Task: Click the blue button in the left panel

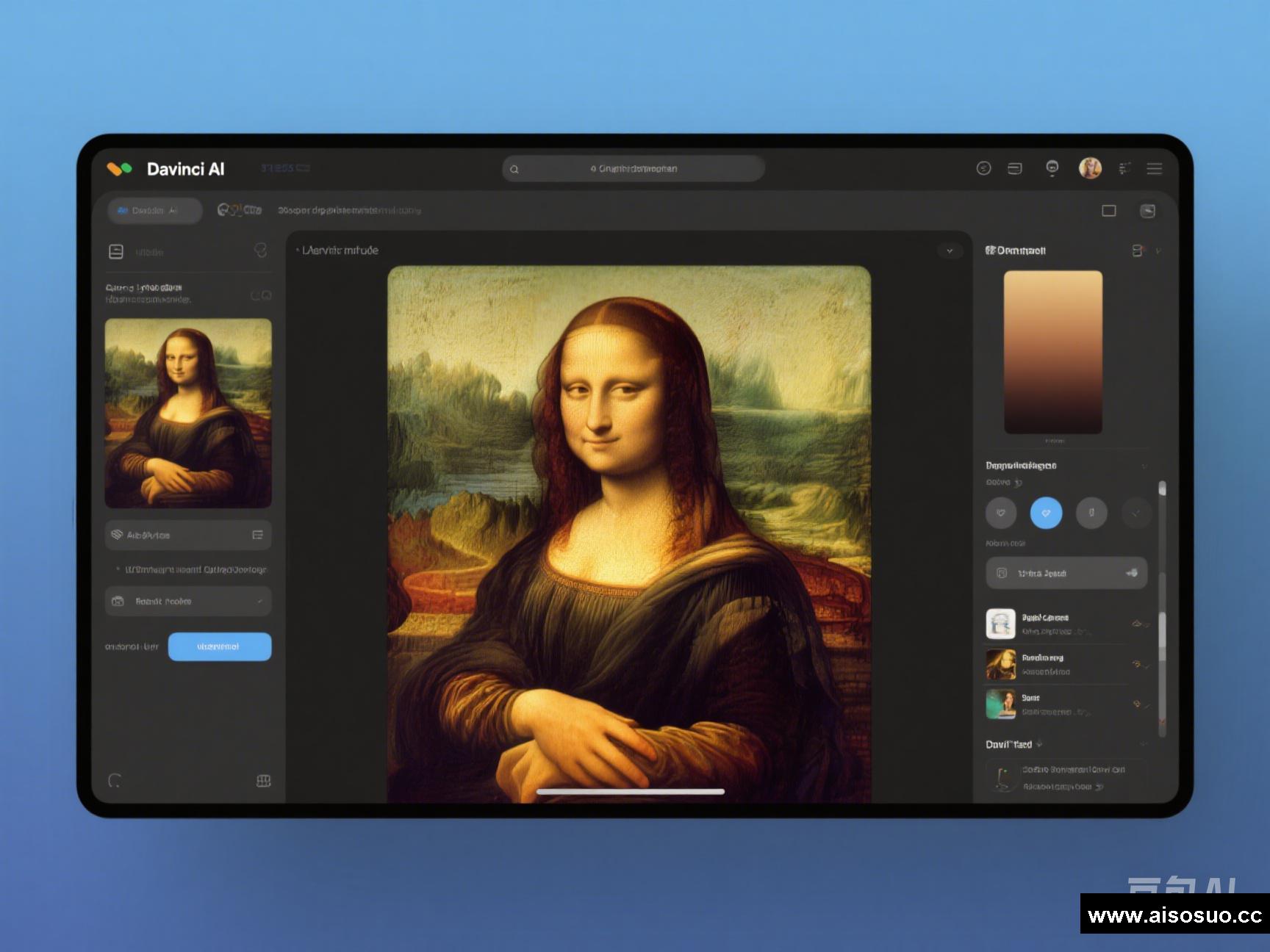Action: pos(219,646)
